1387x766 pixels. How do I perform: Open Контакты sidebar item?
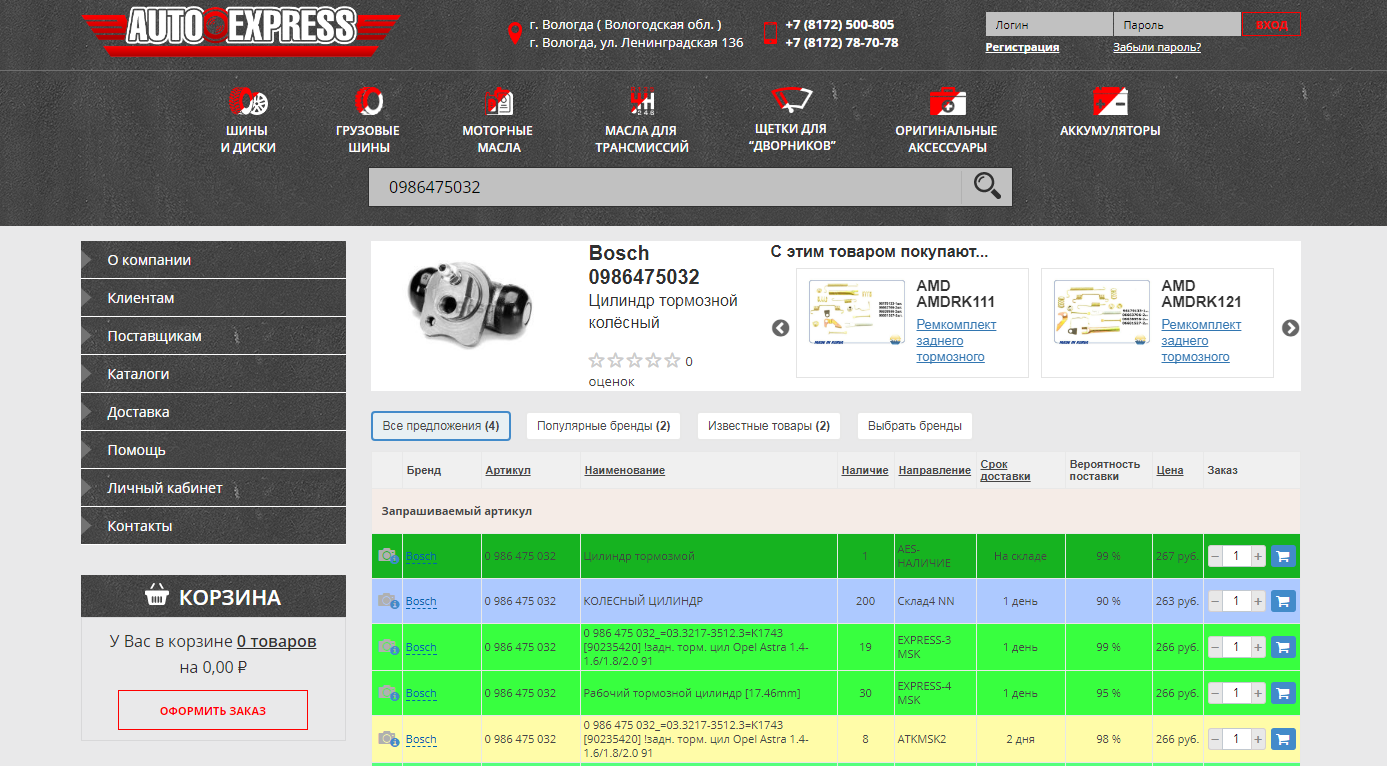(x=213, y=526)
